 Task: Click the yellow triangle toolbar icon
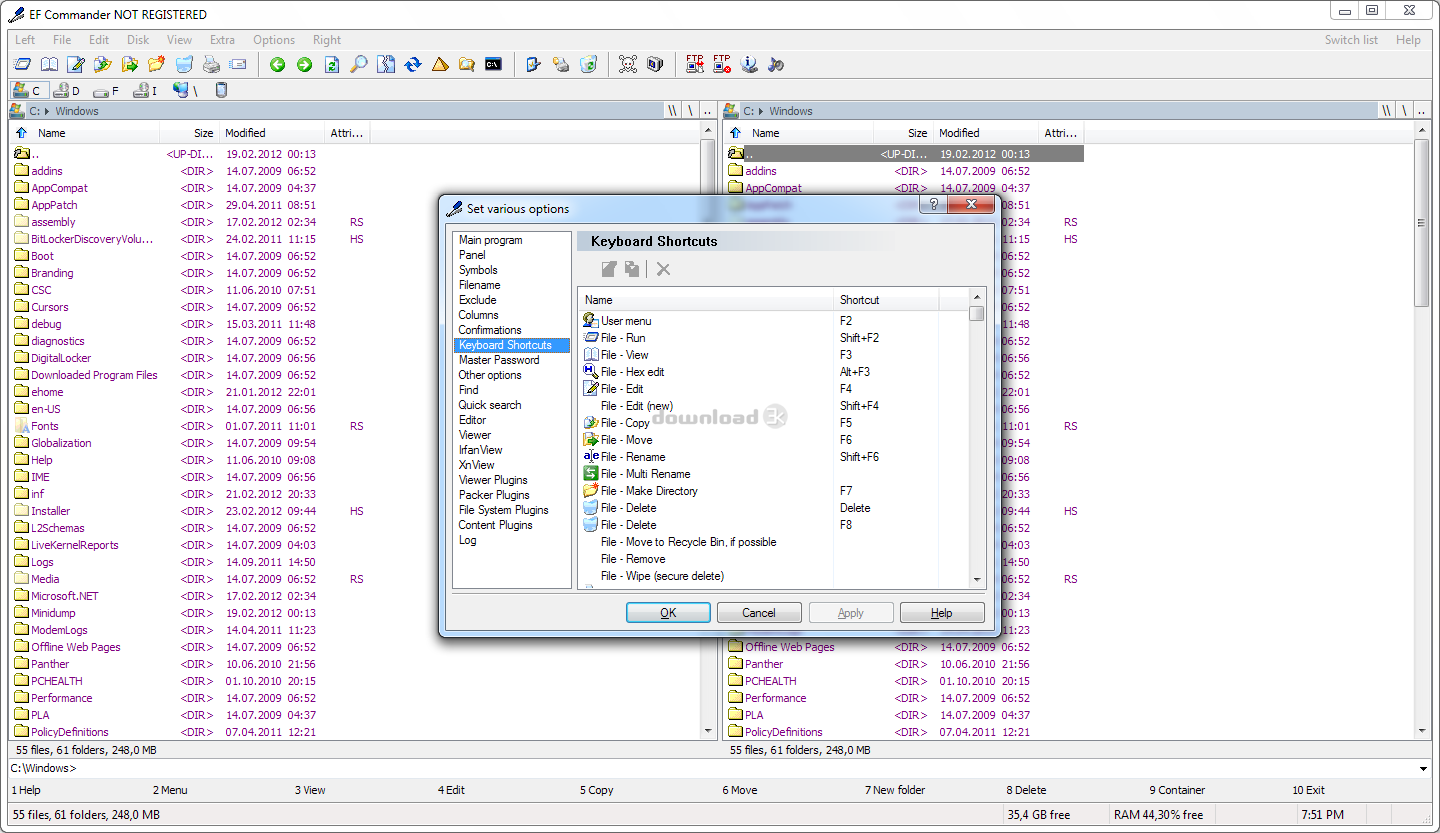440,64
